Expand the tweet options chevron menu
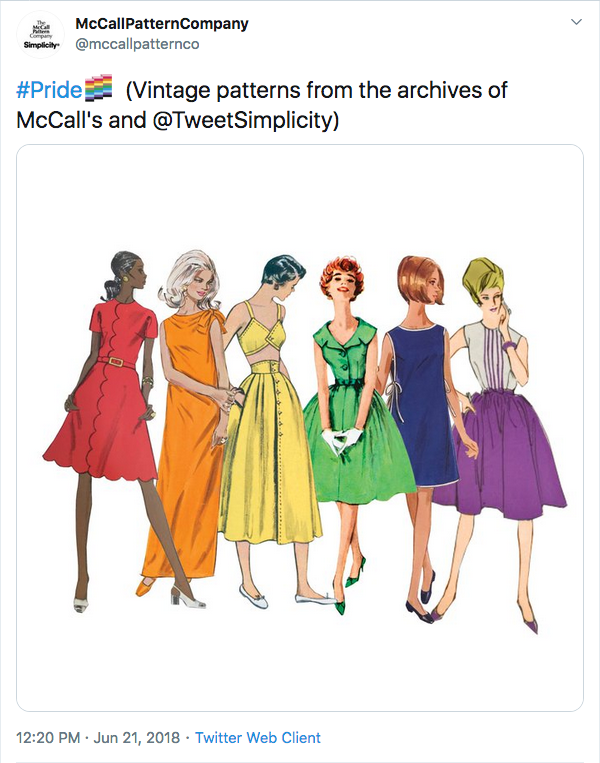 click(x=576, y=21)
